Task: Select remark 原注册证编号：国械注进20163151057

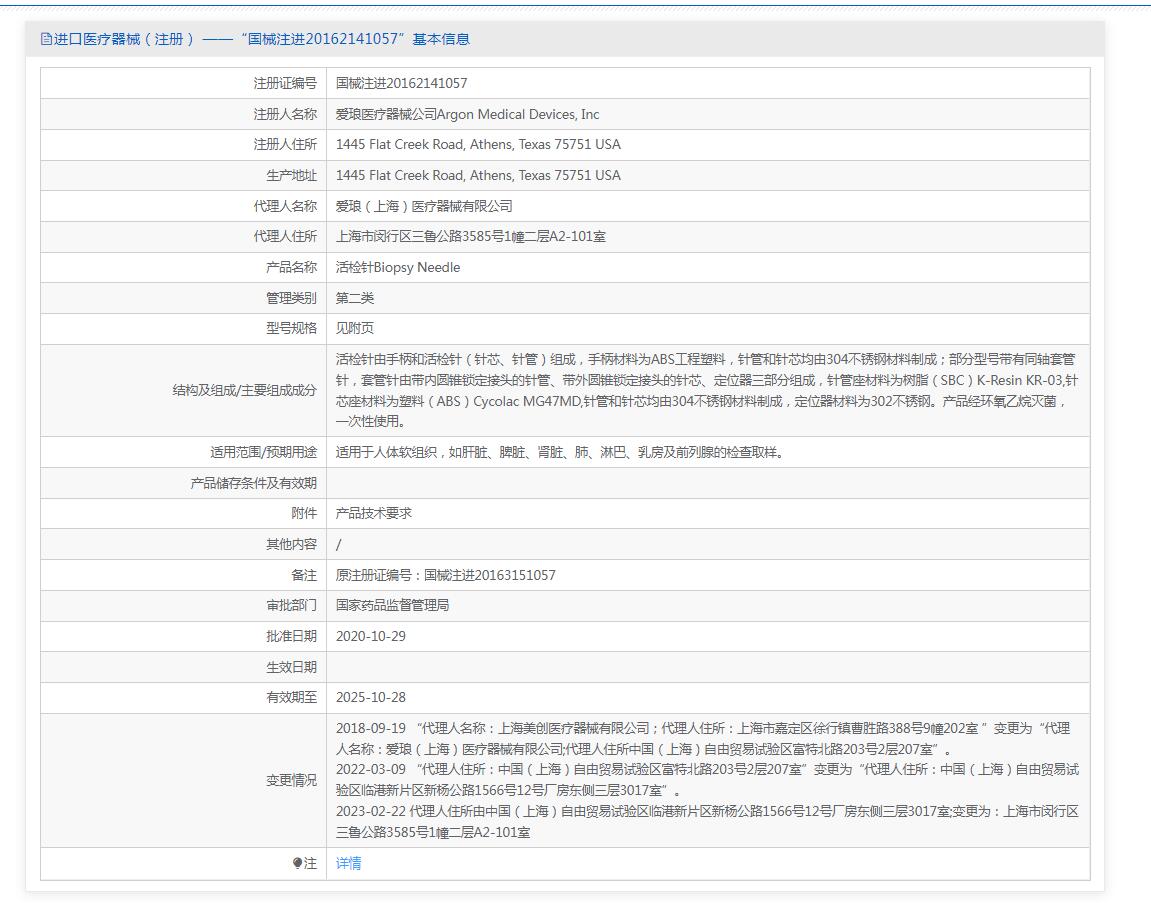Action: [446, 575]
